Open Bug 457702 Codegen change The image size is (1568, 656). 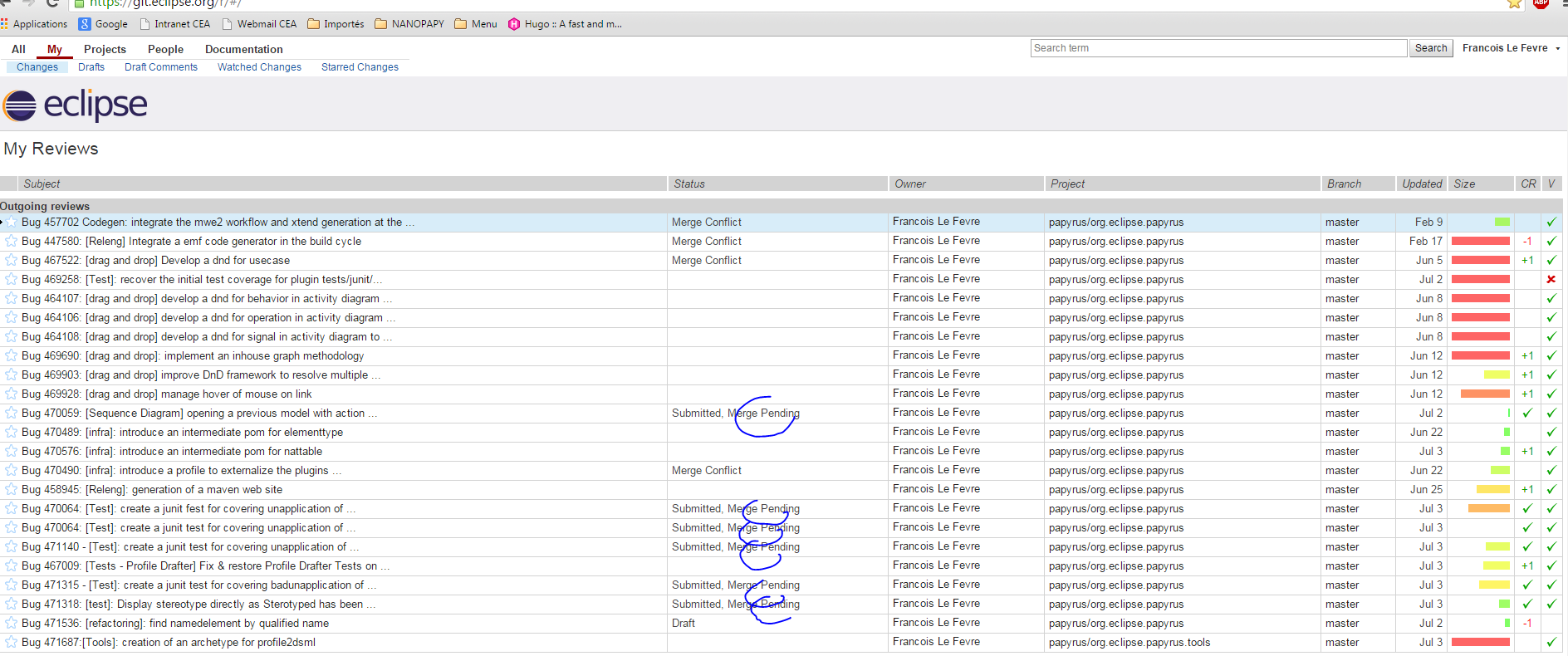[218, 222]
